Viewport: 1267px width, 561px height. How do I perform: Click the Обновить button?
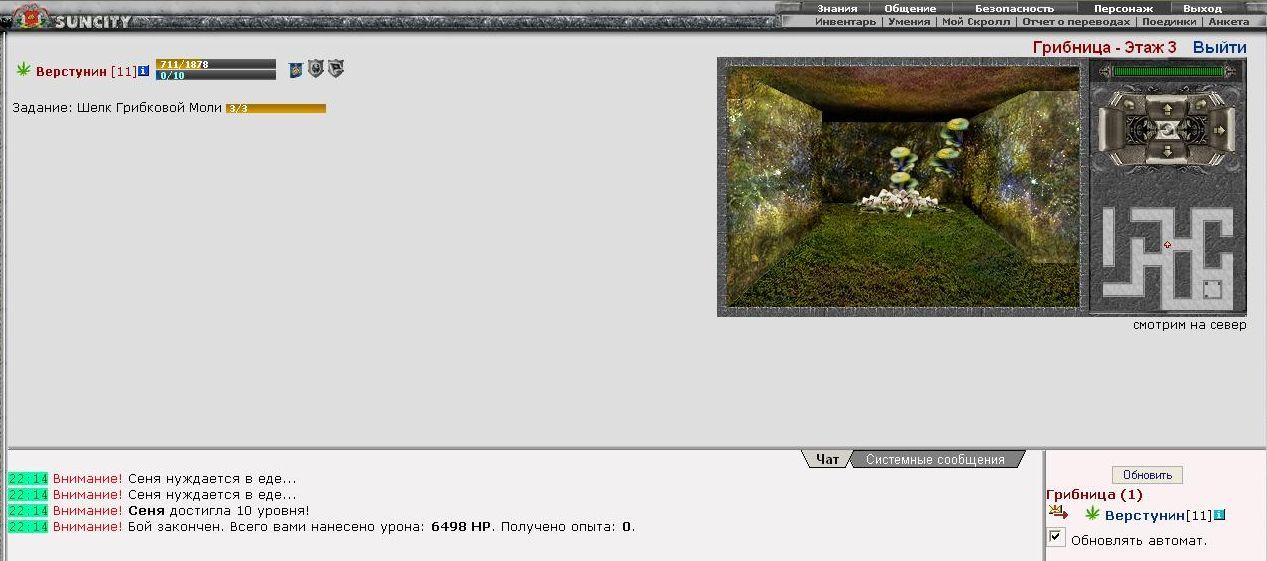pos(1147,475)
